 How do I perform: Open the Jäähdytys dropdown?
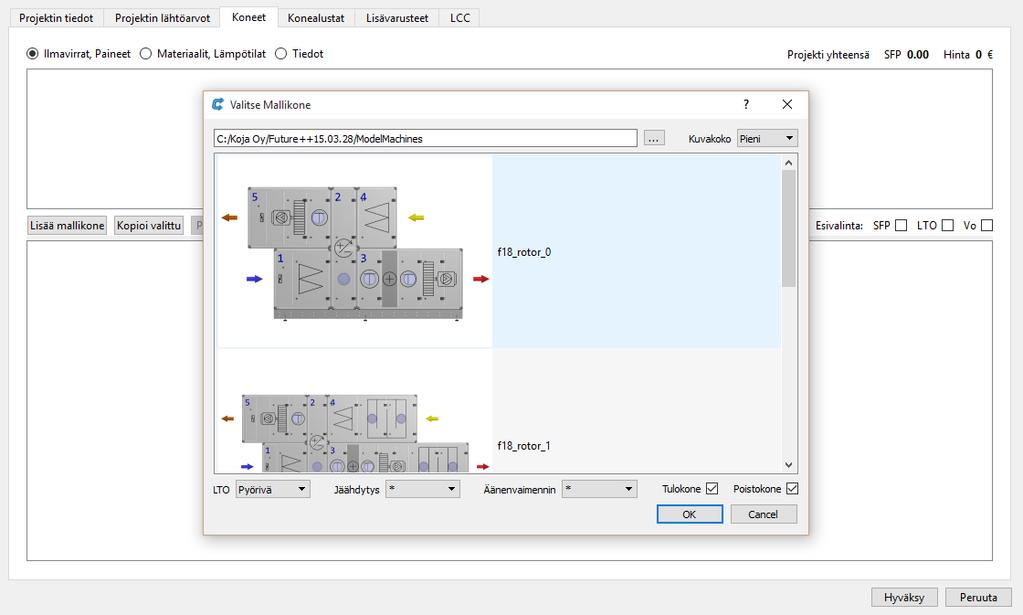pyautogui.click(x=423, y=489)
